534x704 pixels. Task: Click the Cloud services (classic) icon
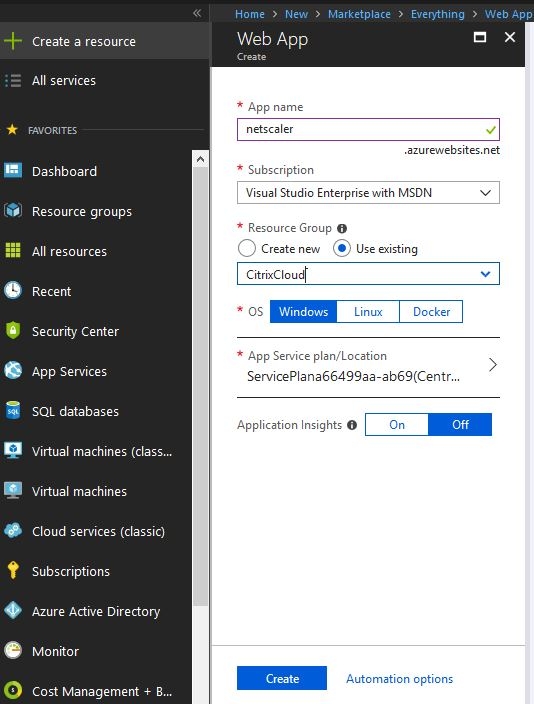tap(13, 530)
